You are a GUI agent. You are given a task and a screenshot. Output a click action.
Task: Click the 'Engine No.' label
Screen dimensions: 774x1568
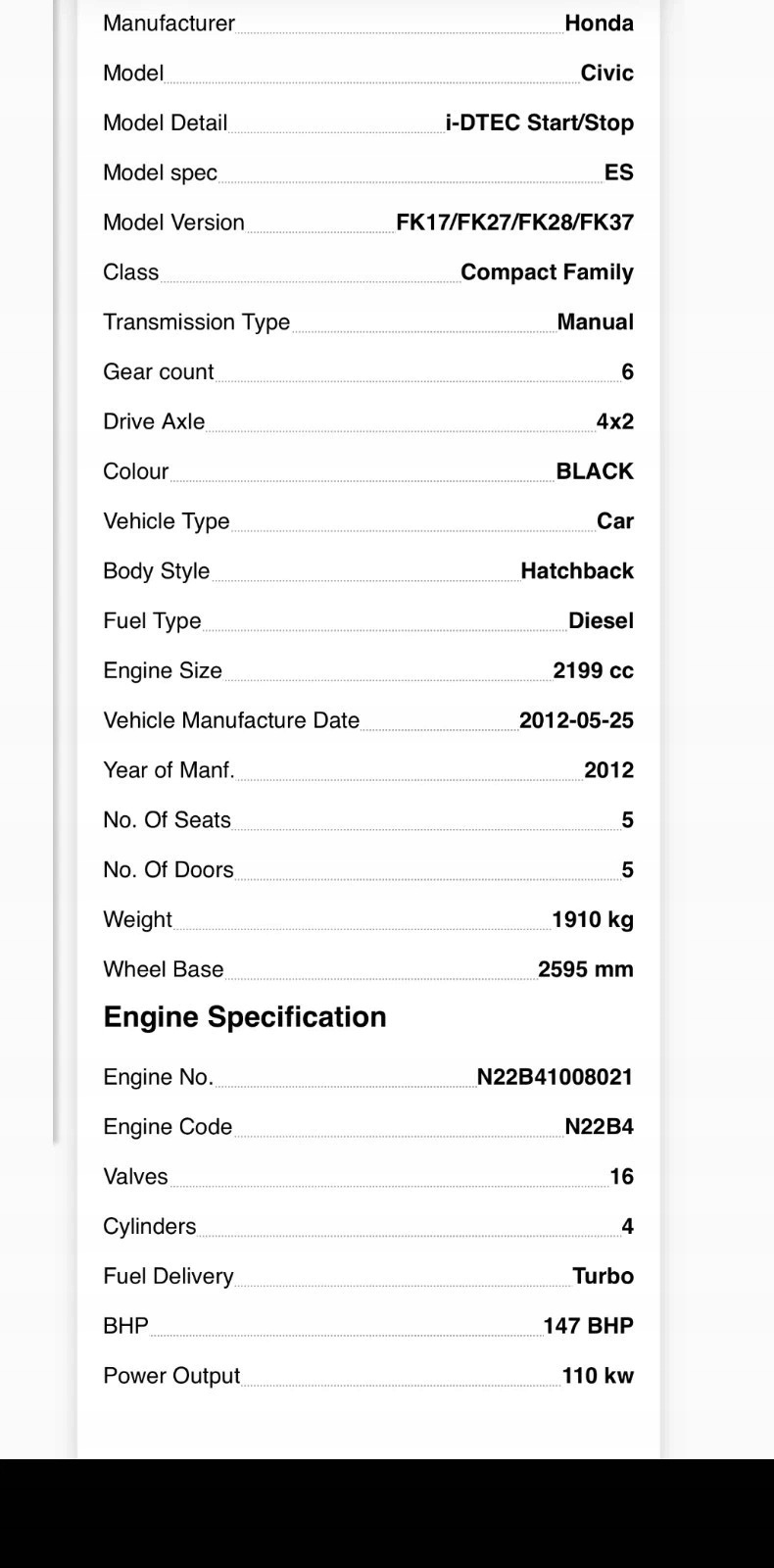[158, 1078]
